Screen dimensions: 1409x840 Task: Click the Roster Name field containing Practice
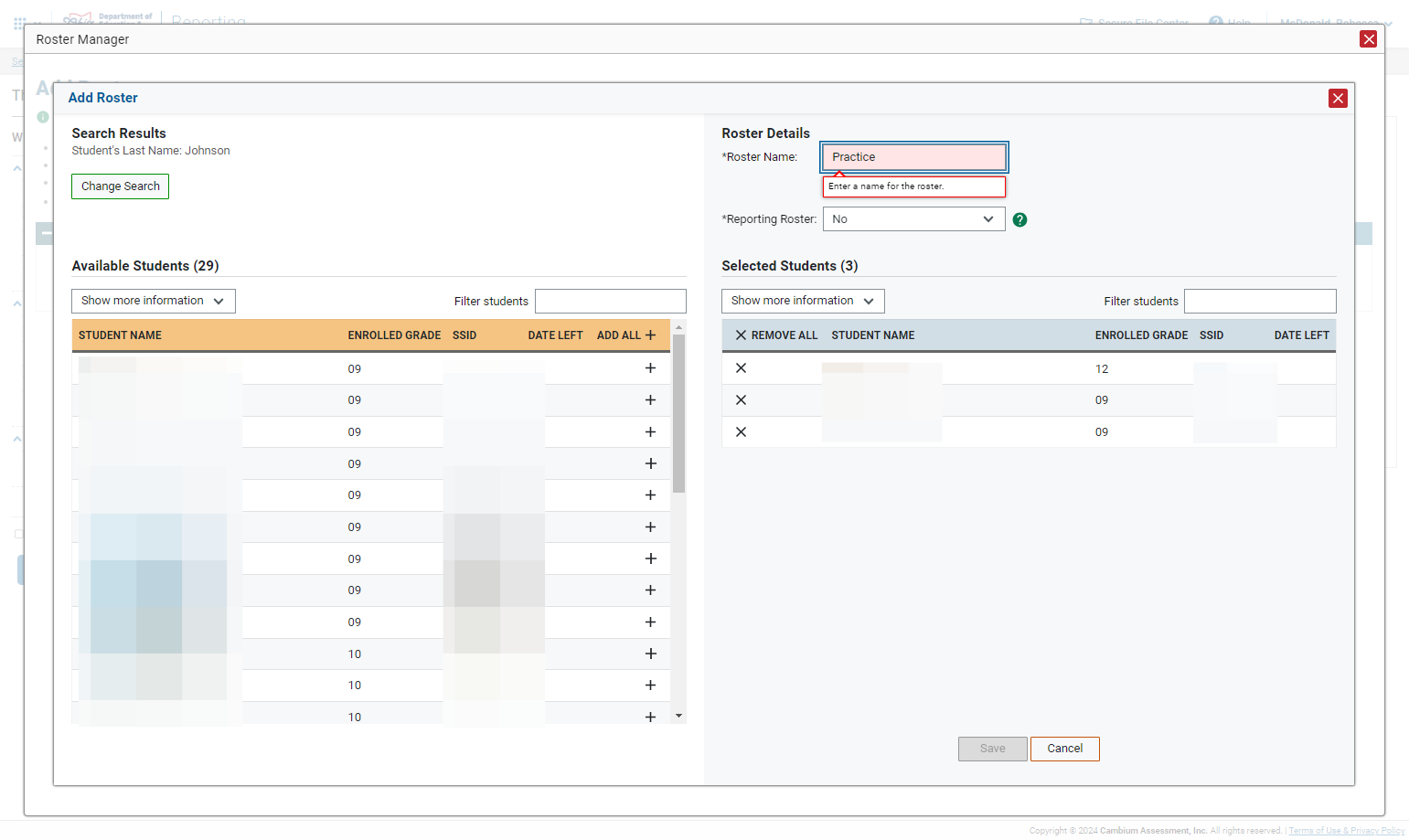pyautogui.click(x=913, y=157)
